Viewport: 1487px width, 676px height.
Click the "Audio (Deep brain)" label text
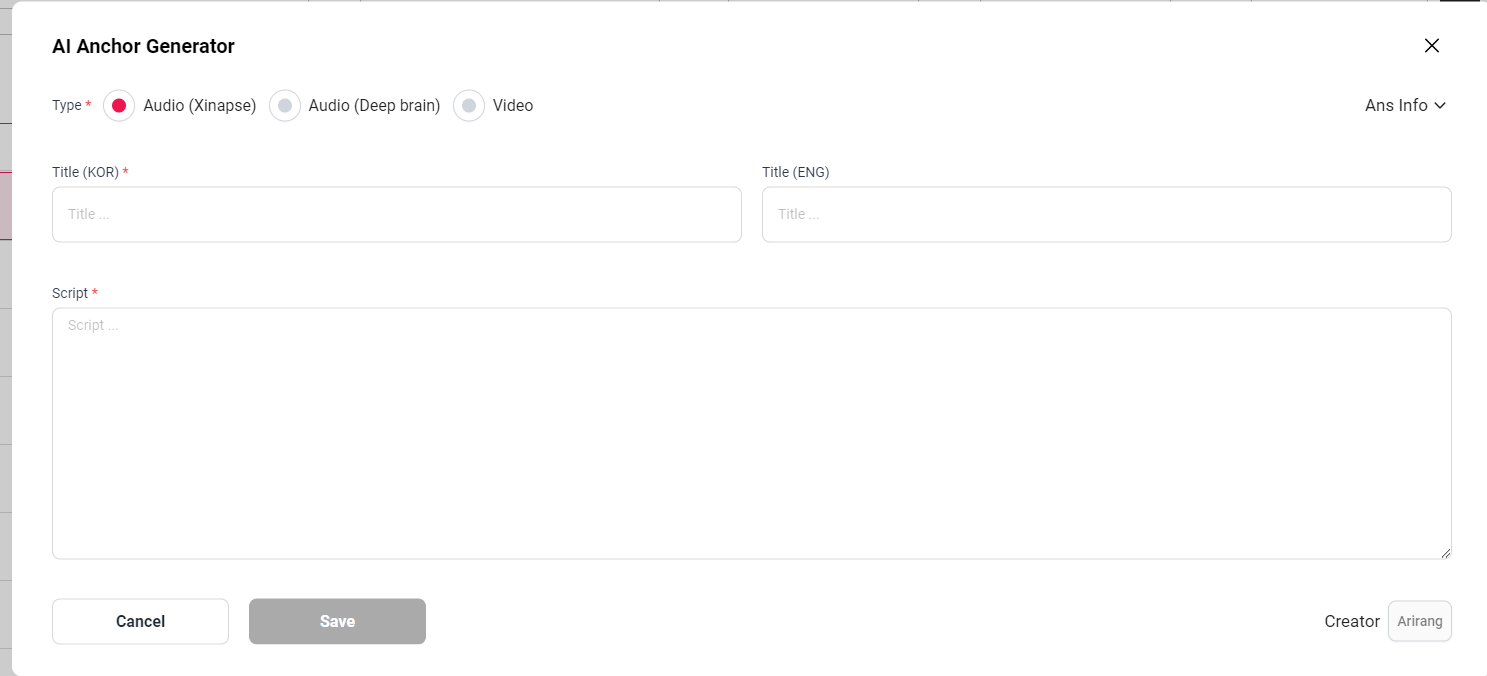click(374, 106)
